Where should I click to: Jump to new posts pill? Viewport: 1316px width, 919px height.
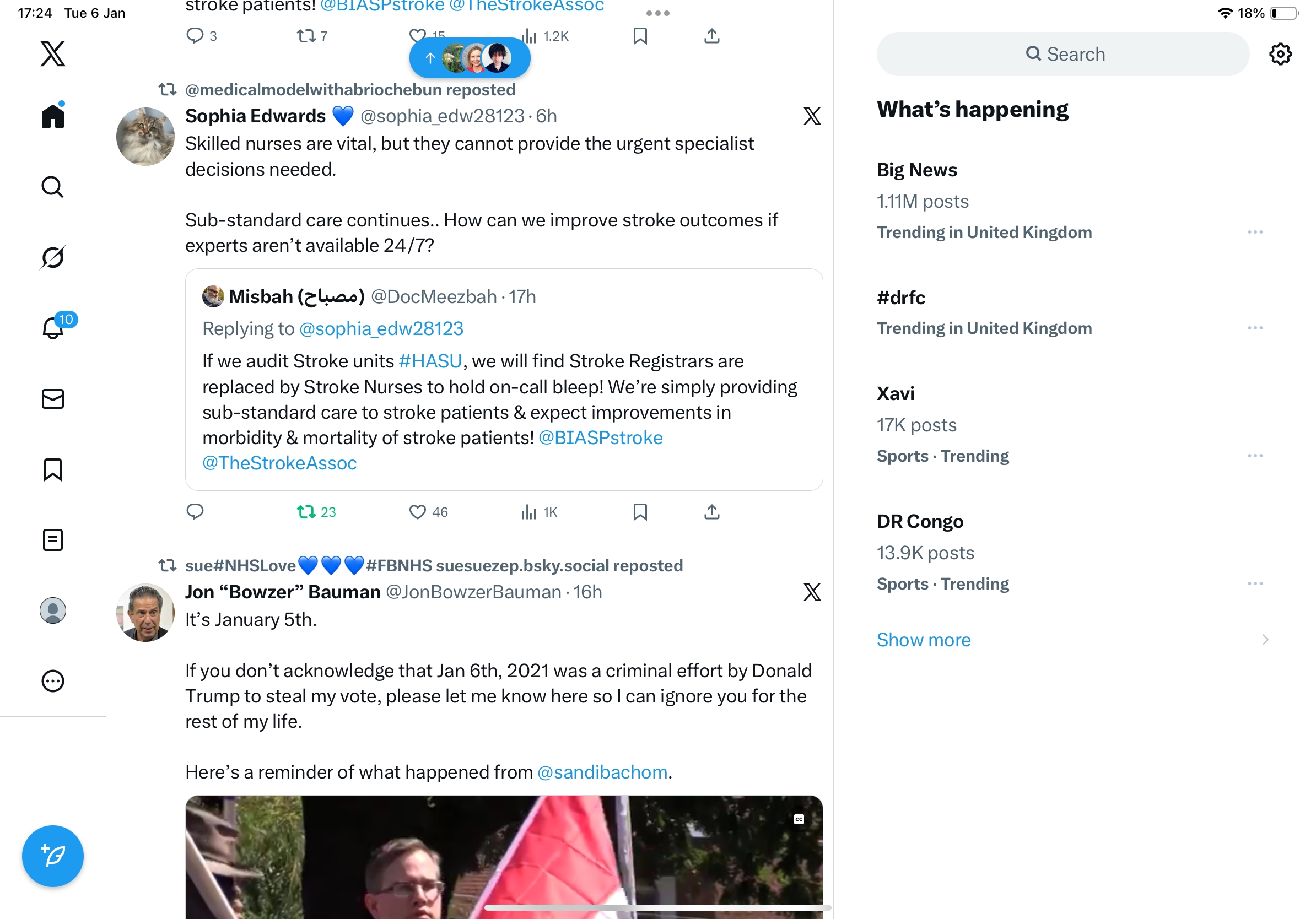coord(470,58)
